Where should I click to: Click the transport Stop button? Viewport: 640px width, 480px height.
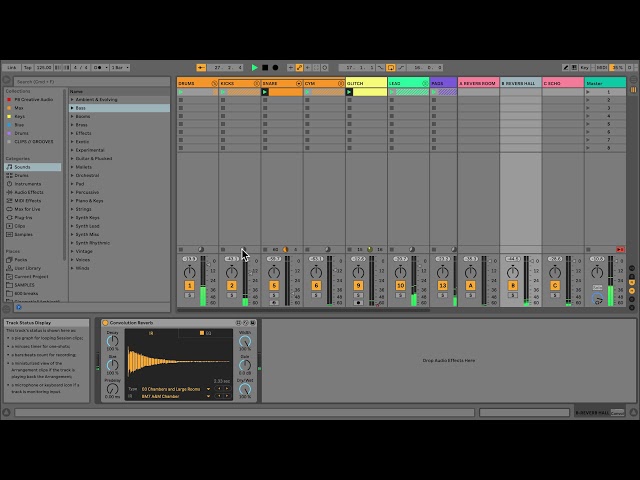pyautogui.click(x=265, y=67)
